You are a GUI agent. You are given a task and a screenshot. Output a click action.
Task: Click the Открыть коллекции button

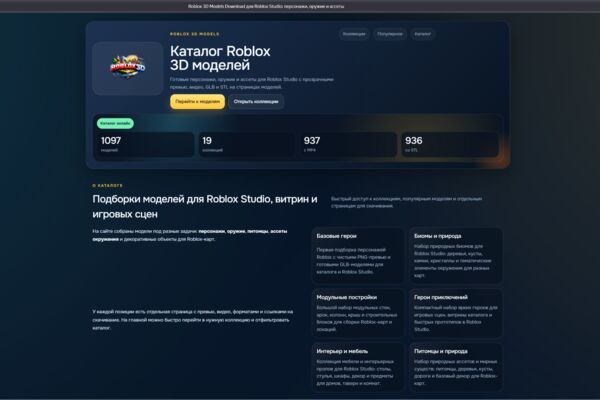(x=256, y=102)
